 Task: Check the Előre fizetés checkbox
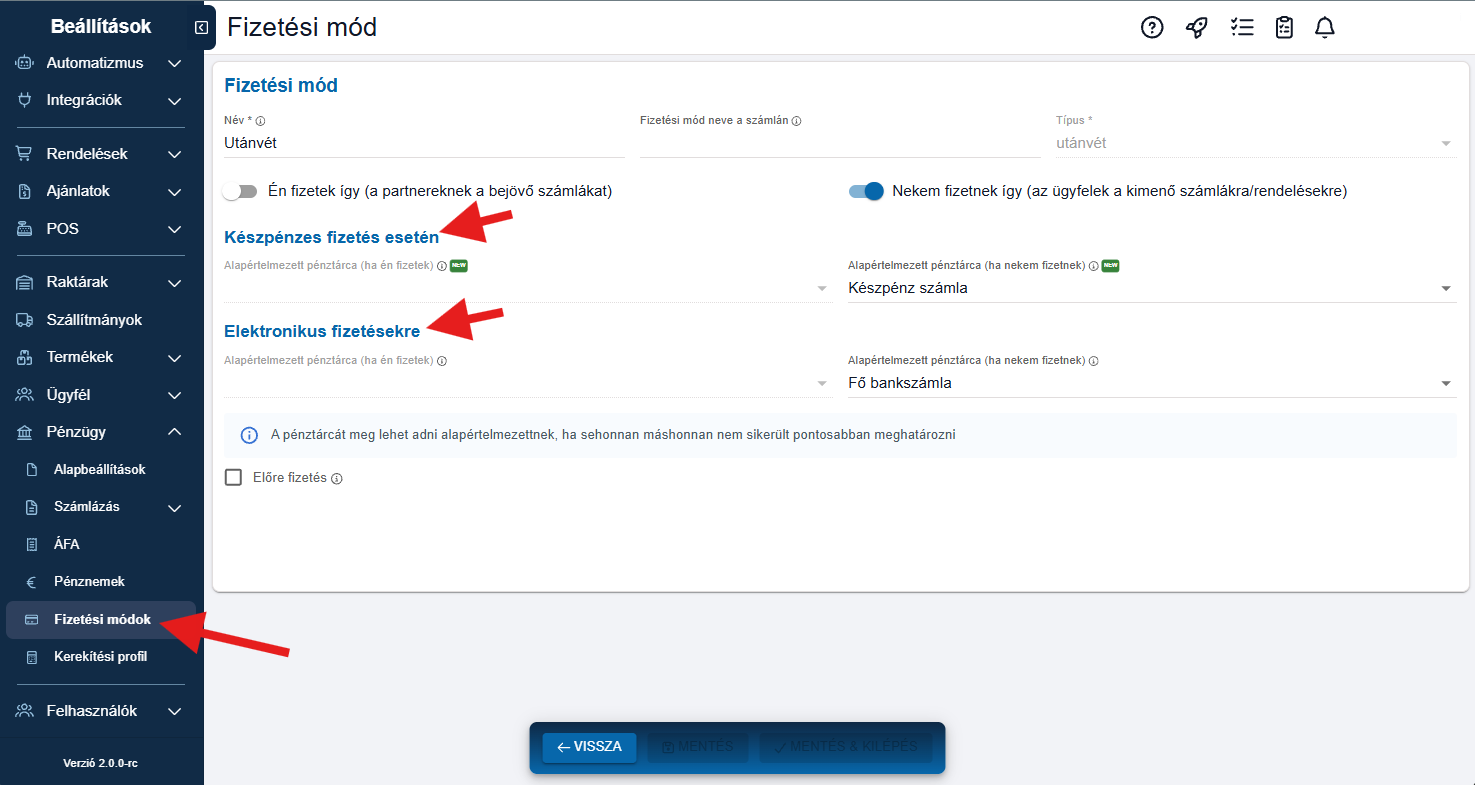point(234,478)
